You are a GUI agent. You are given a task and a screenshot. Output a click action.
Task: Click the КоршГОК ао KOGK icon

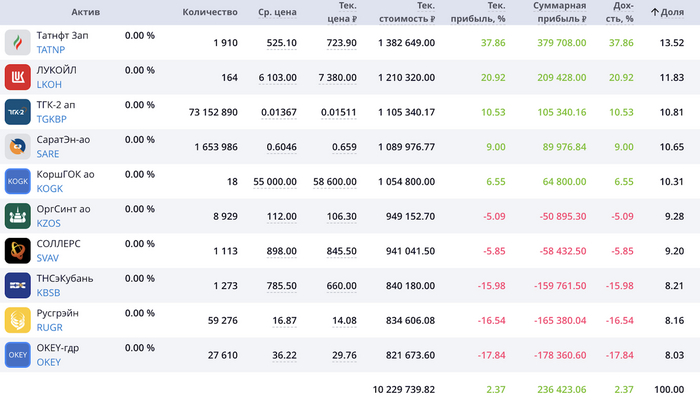click(x=19, y=181)
